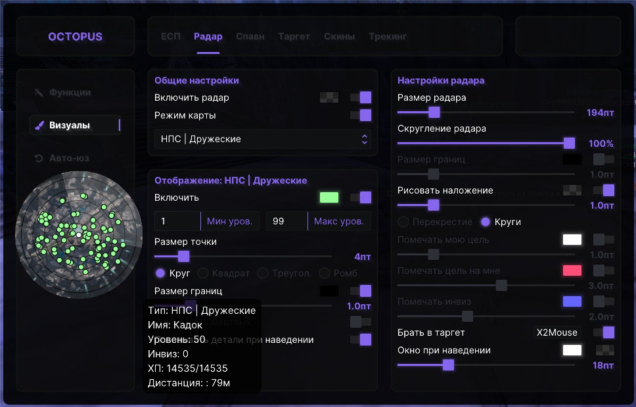Screen dimensions: 636x407
Task: Select the Круги radio button
Action: tap(485, 222)
